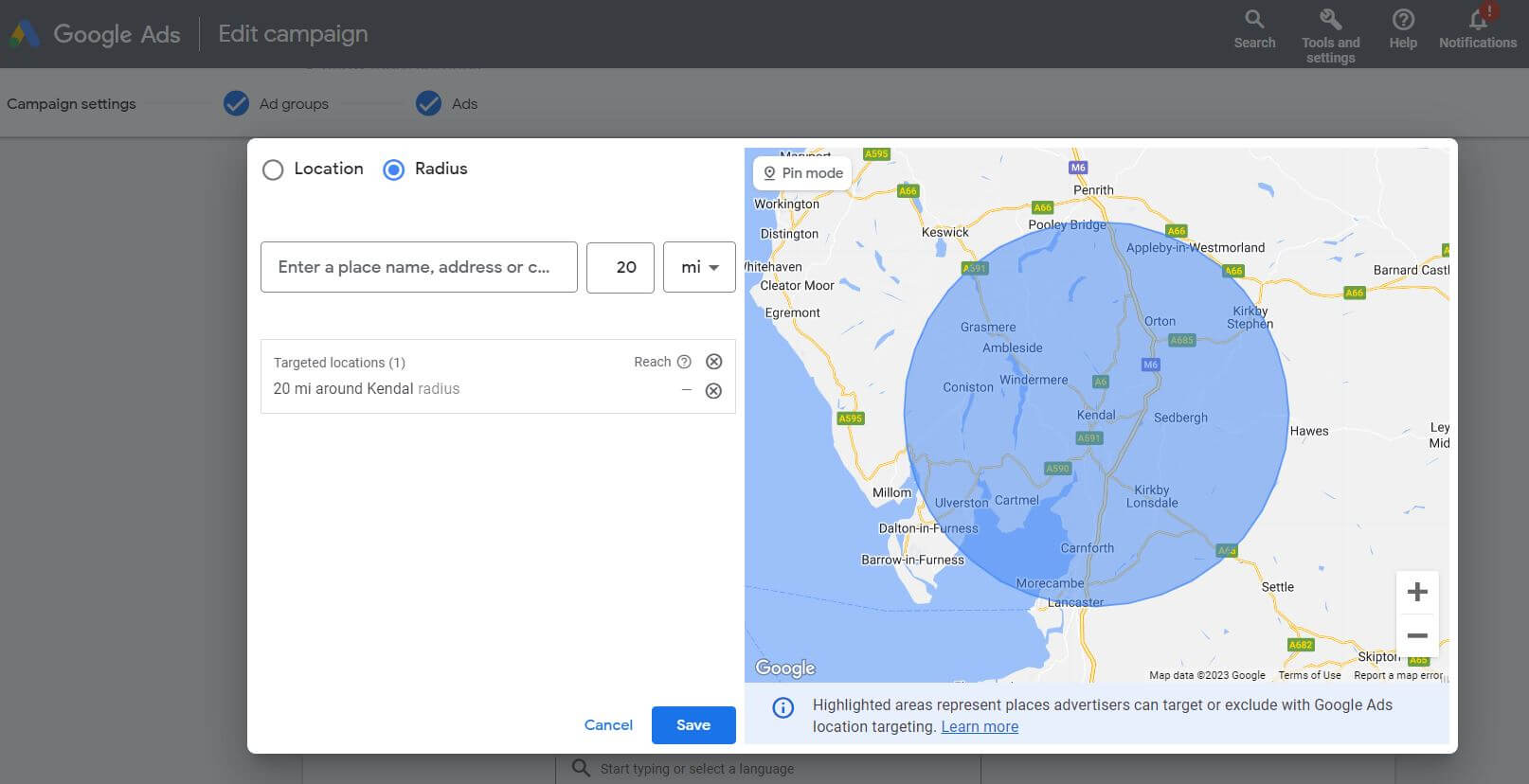1529x784 pixels.
Task: Click 'Targeted locations (1)' heading
Action: pyautogui.click(x=339, y=363)
